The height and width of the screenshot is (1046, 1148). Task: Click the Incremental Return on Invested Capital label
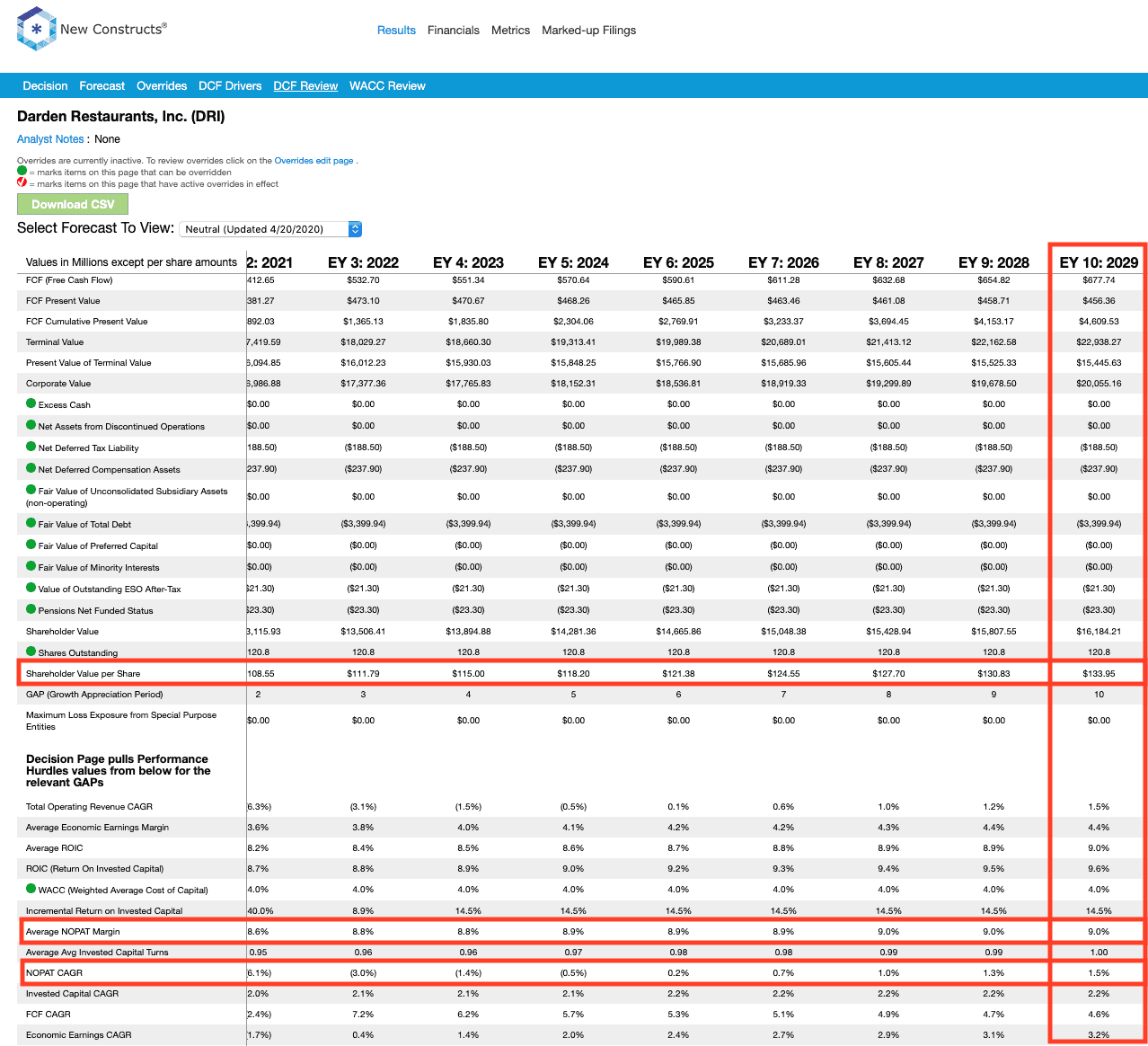point(104,910)
